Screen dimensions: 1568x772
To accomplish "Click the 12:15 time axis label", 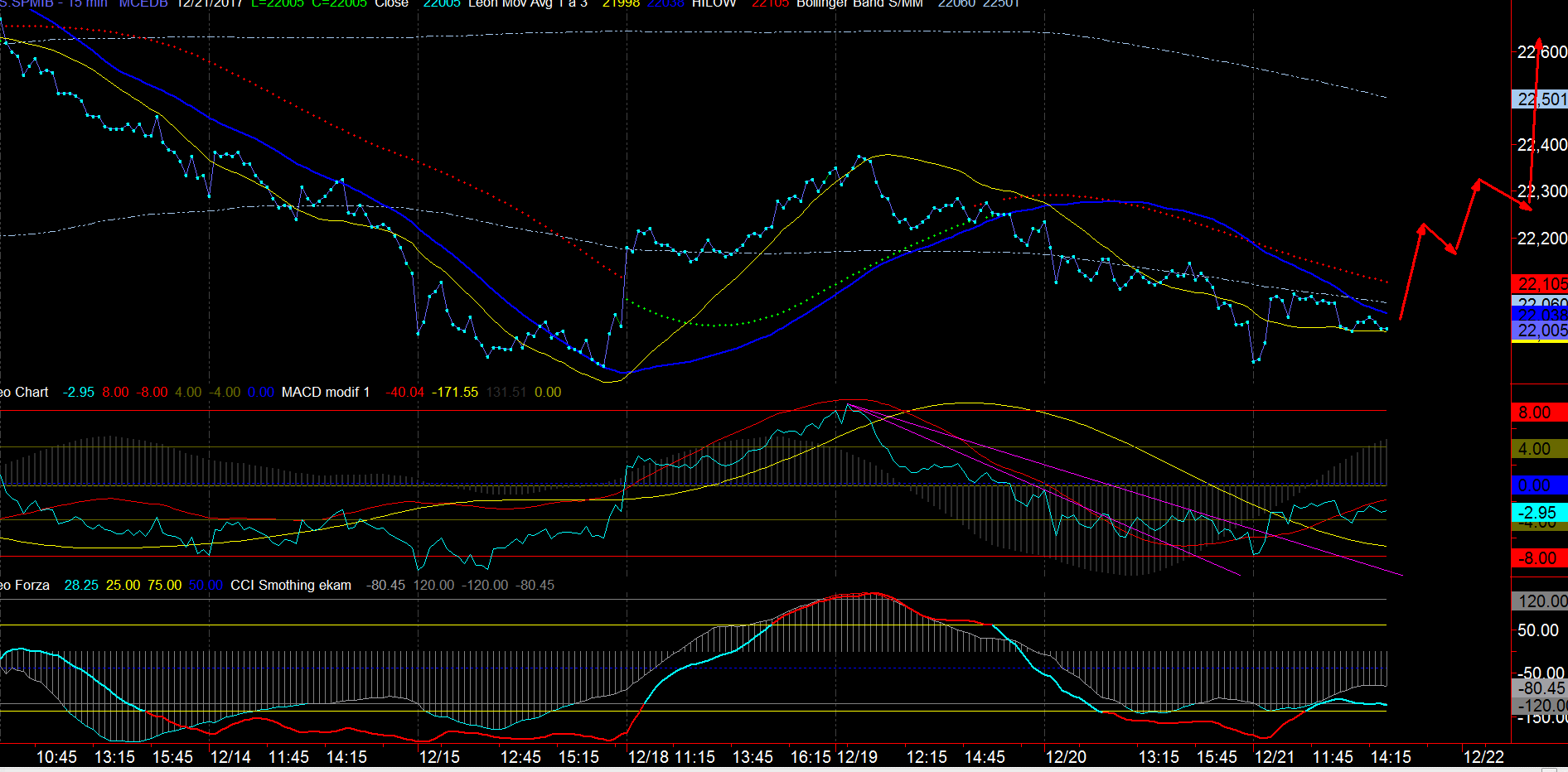I will point(927,757).
